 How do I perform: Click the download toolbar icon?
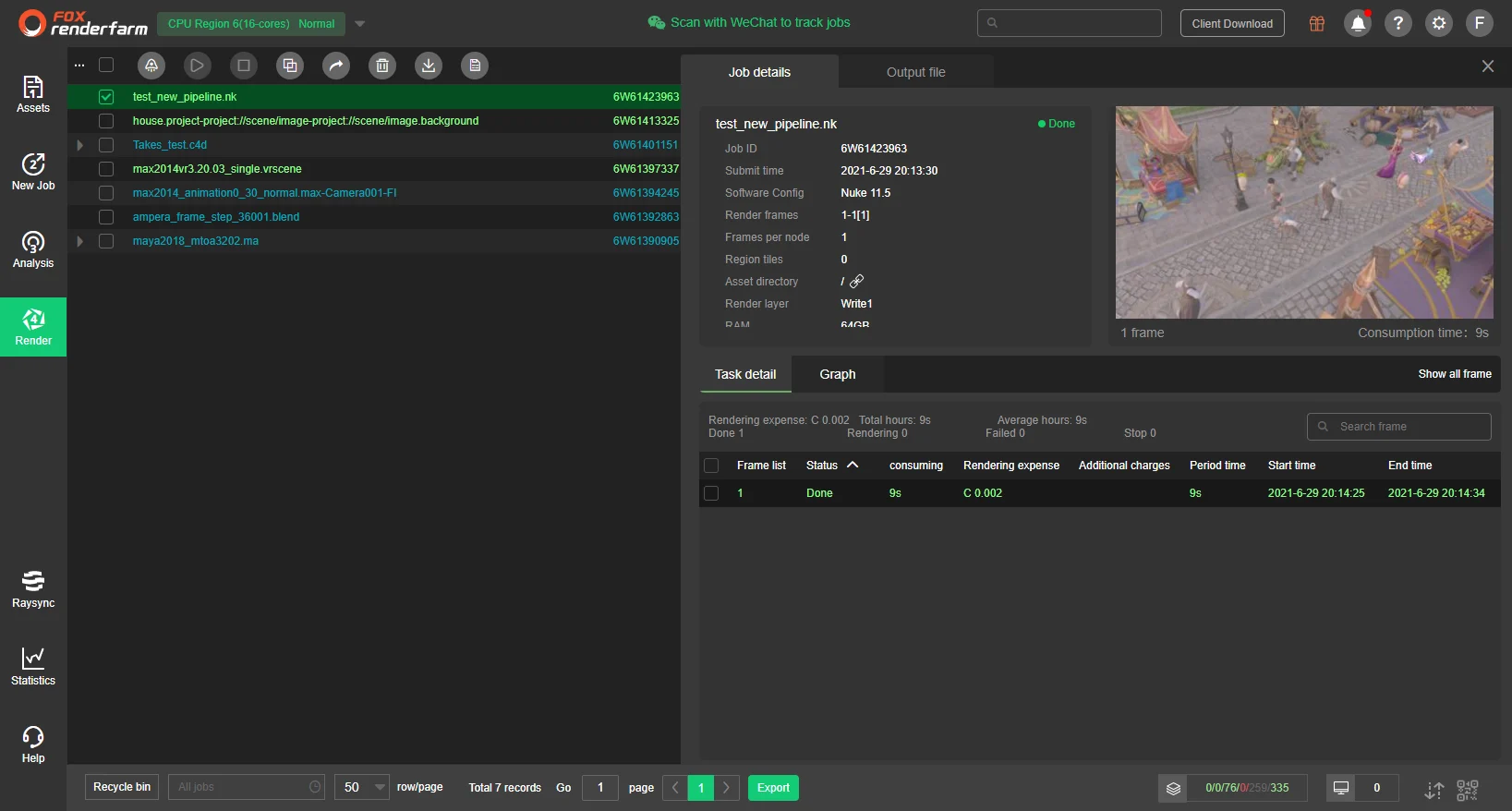pos(429,66)
